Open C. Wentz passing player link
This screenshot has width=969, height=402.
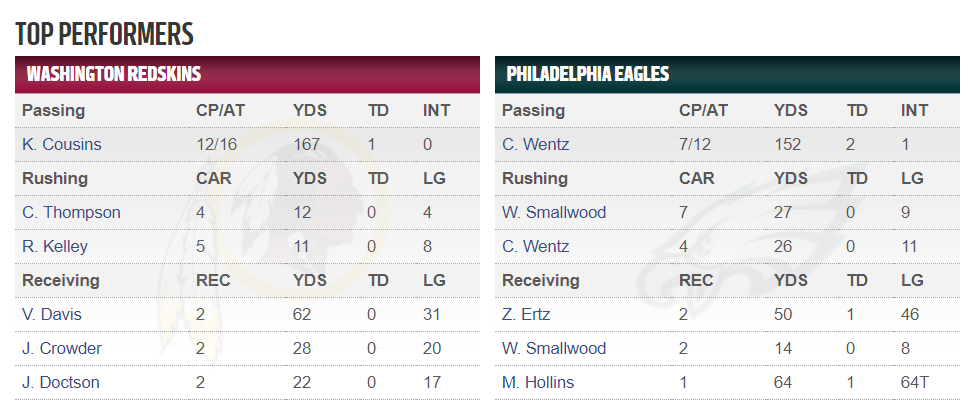click(536, 145)
